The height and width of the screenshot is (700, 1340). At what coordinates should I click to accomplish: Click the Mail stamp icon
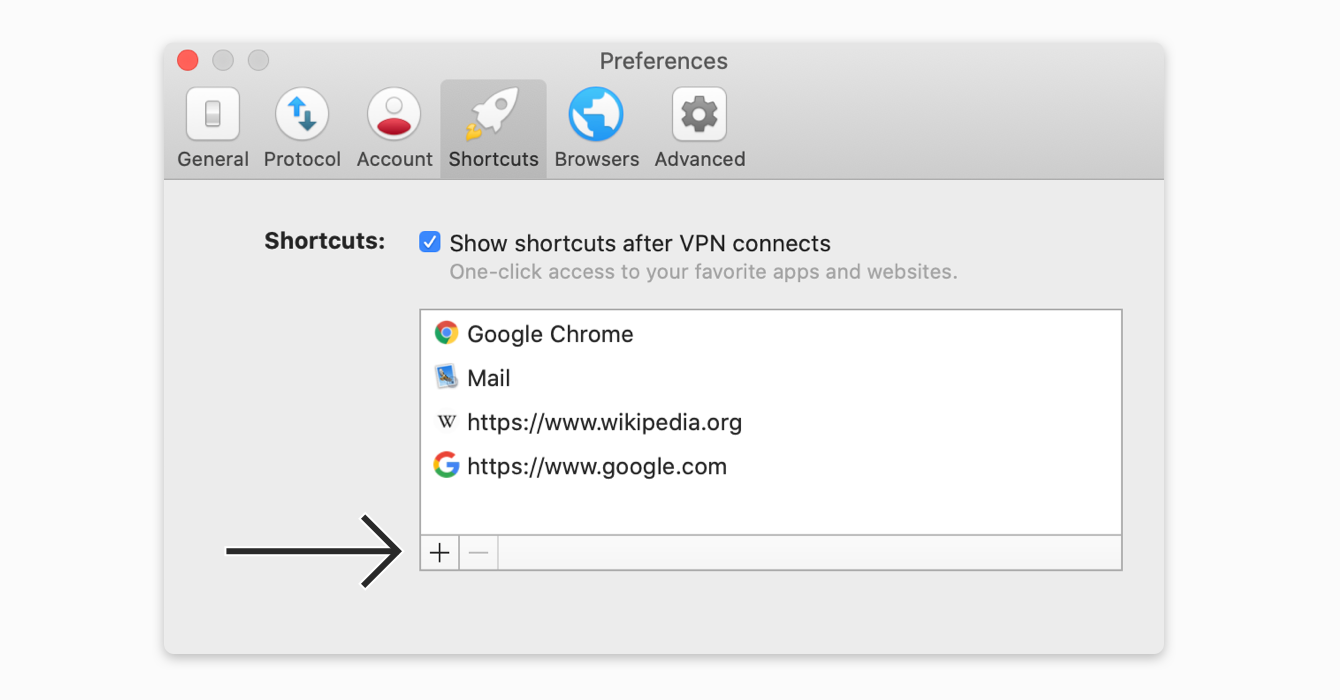(446, 377)
